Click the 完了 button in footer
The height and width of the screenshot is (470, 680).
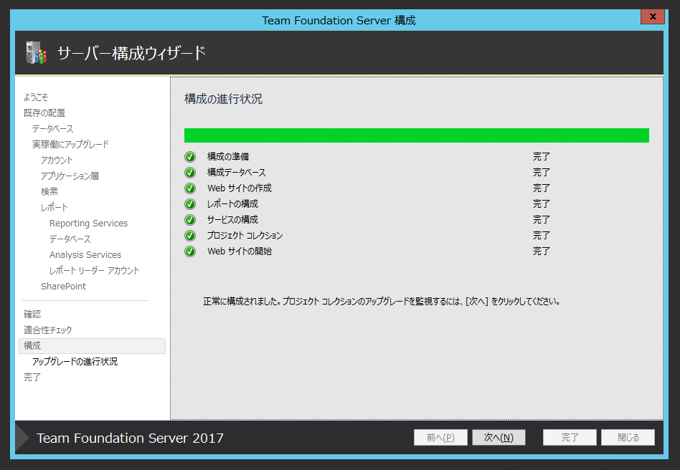[569, 437]
